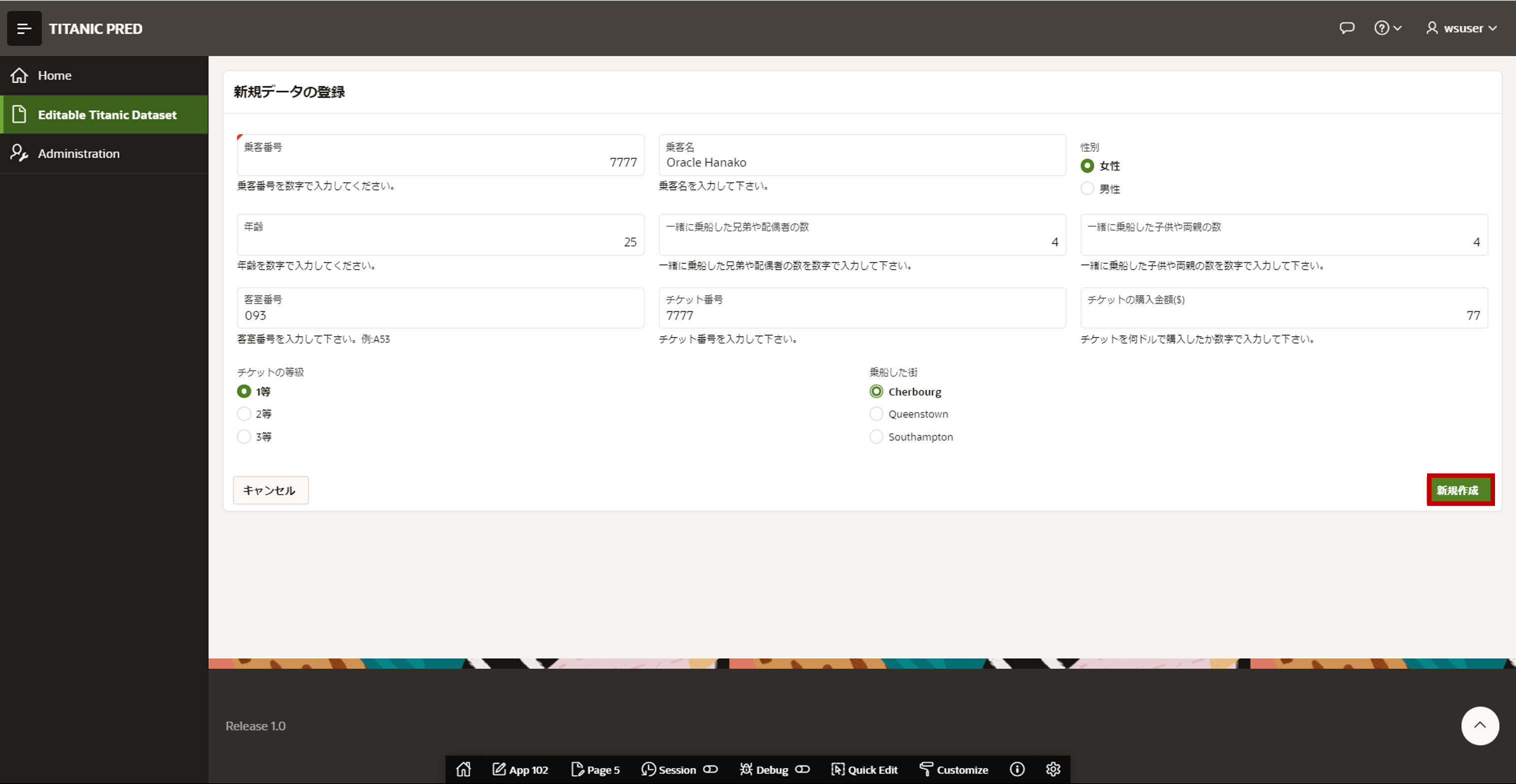Select Southampton as embarkation town
The width and height of the screenshot is (1516, 784).
[876, 436]
